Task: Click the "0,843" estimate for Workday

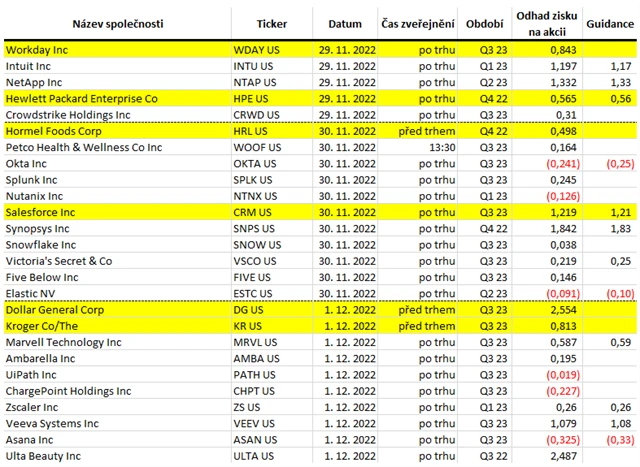Action: coord(563,50)
